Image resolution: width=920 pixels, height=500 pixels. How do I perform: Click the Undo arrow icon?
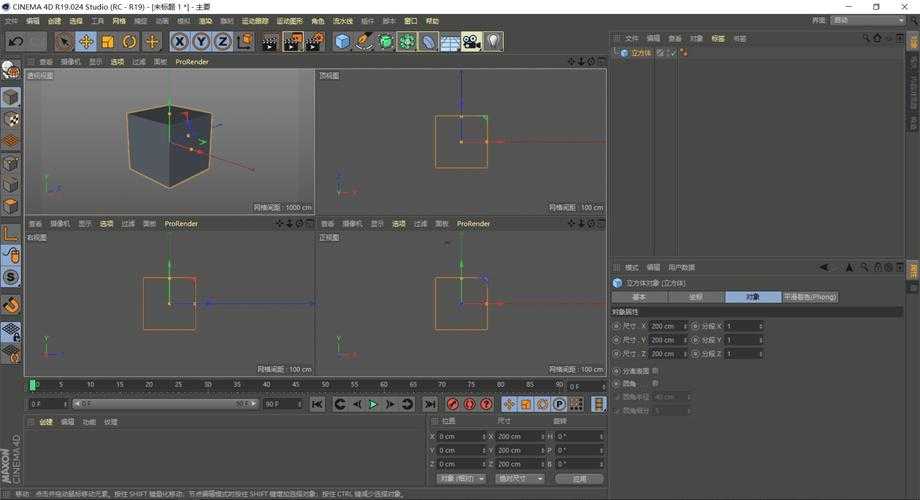tap(16, 42)
